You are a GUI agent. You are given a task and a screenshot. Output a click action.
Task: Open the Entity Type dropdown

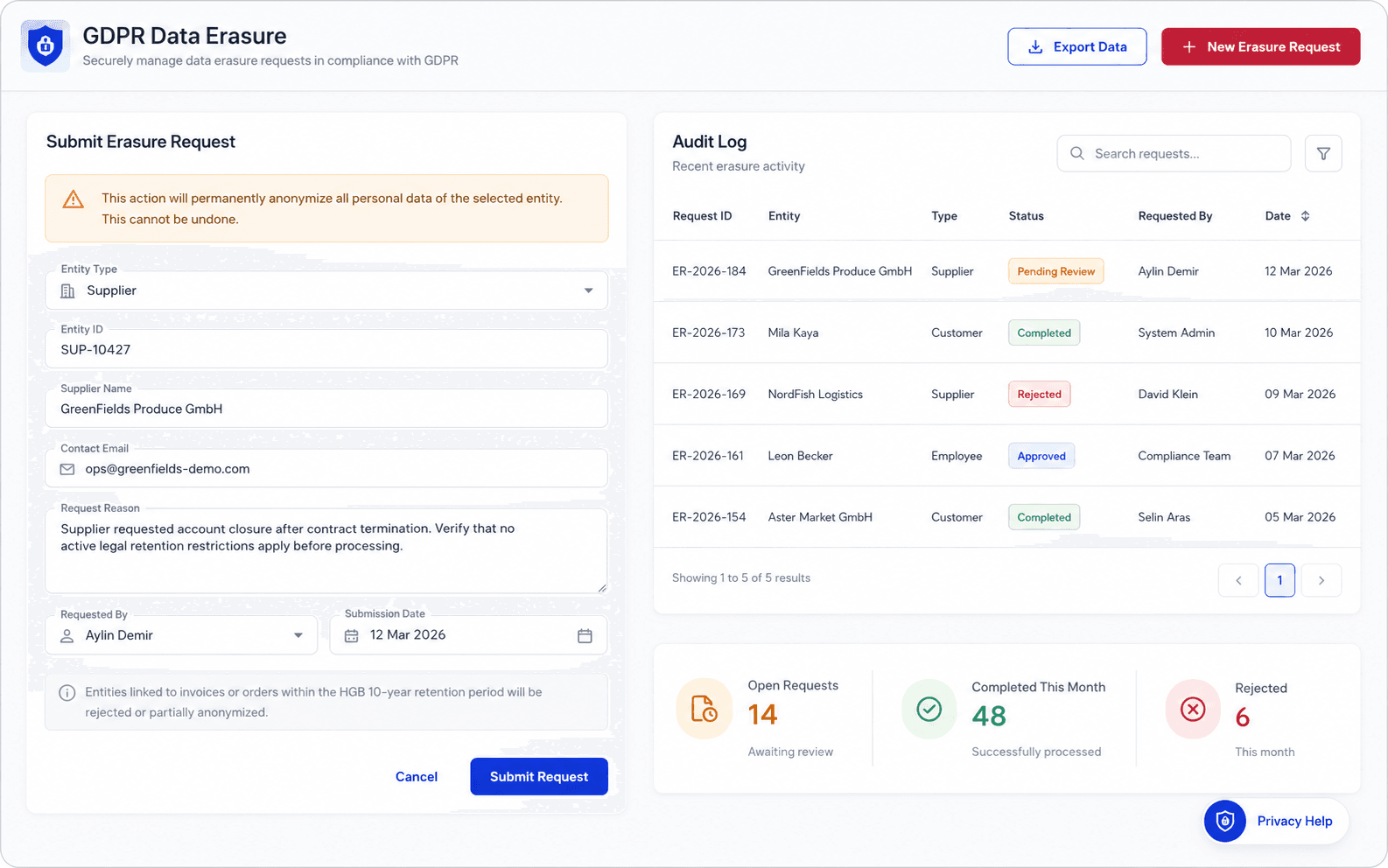tap(326, 290)
